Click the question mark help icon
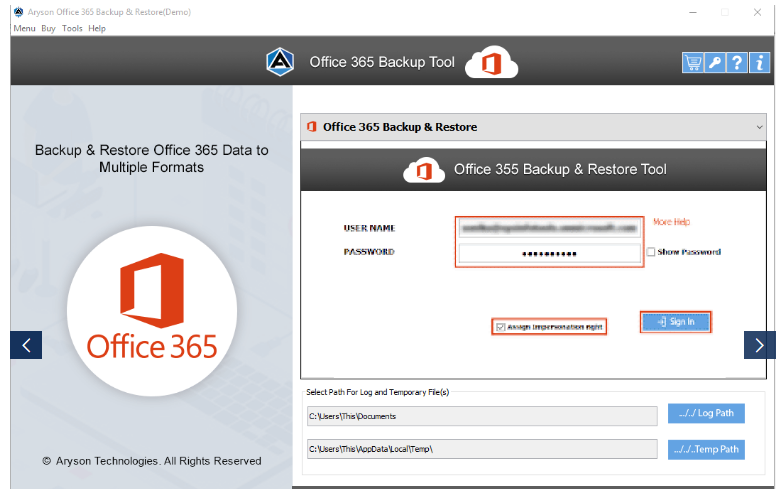Screen dimensions: 778x489 coord(736,63)
